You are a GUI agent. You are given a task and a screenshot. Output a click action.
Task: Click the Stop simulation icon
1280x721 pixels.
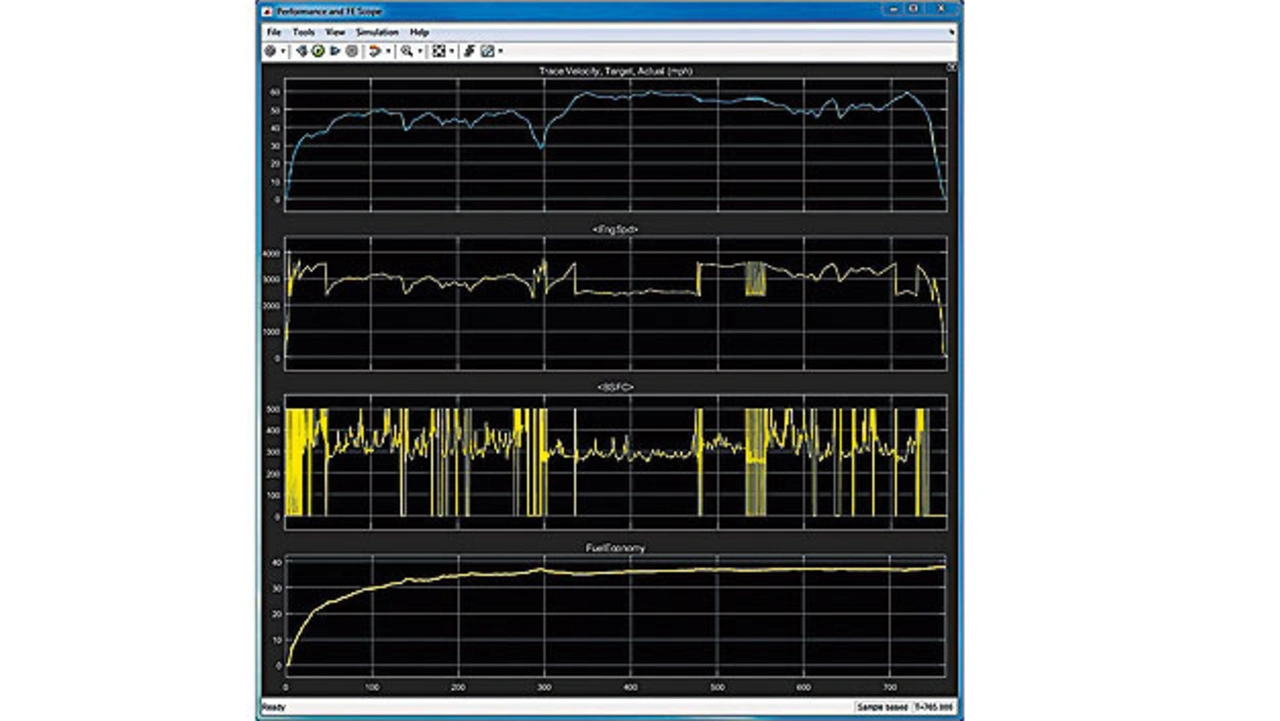(x=352, y=51)
